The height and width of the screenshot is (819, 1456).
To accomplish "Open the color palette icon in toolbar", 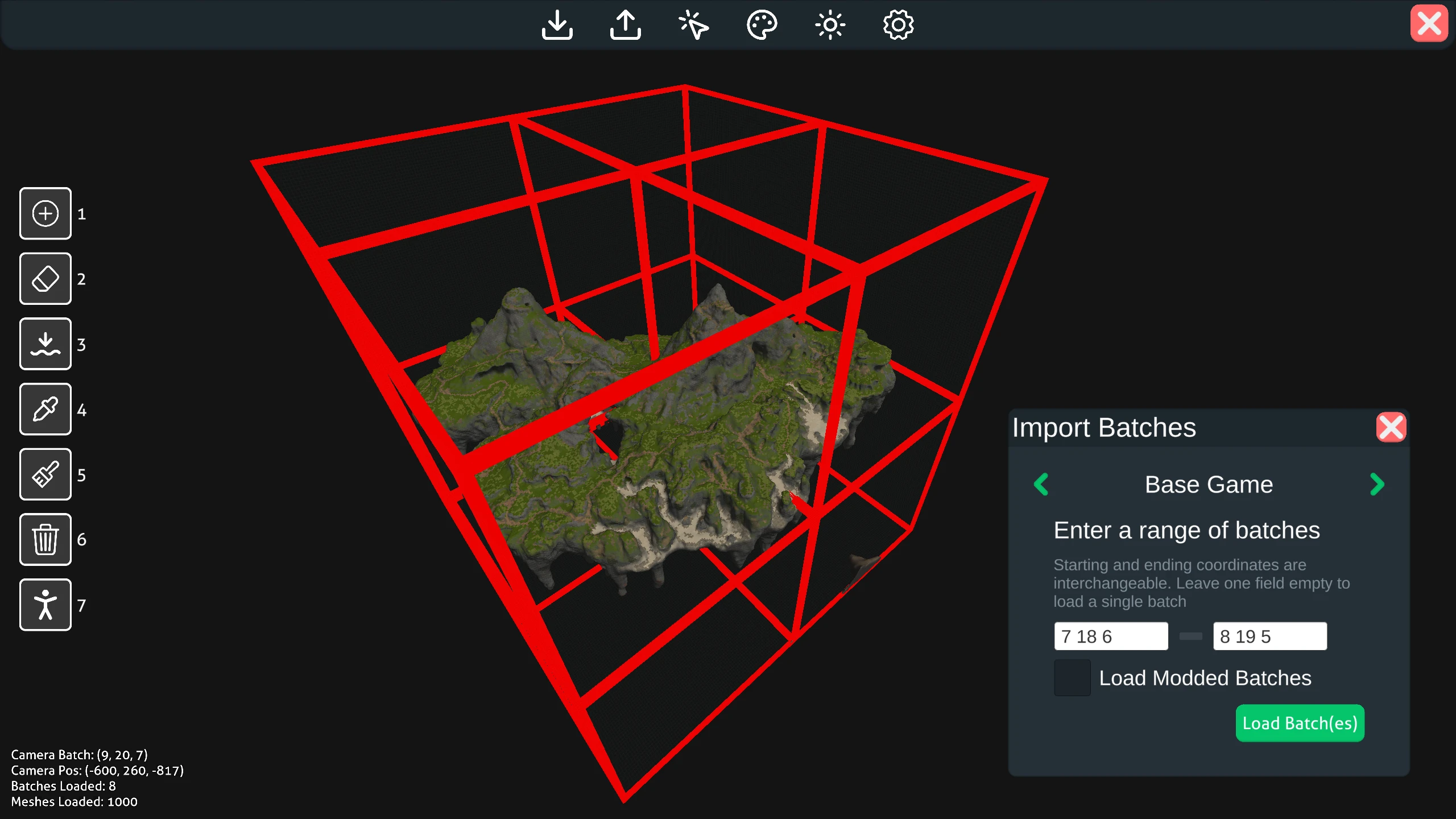I will pos(762,25).
